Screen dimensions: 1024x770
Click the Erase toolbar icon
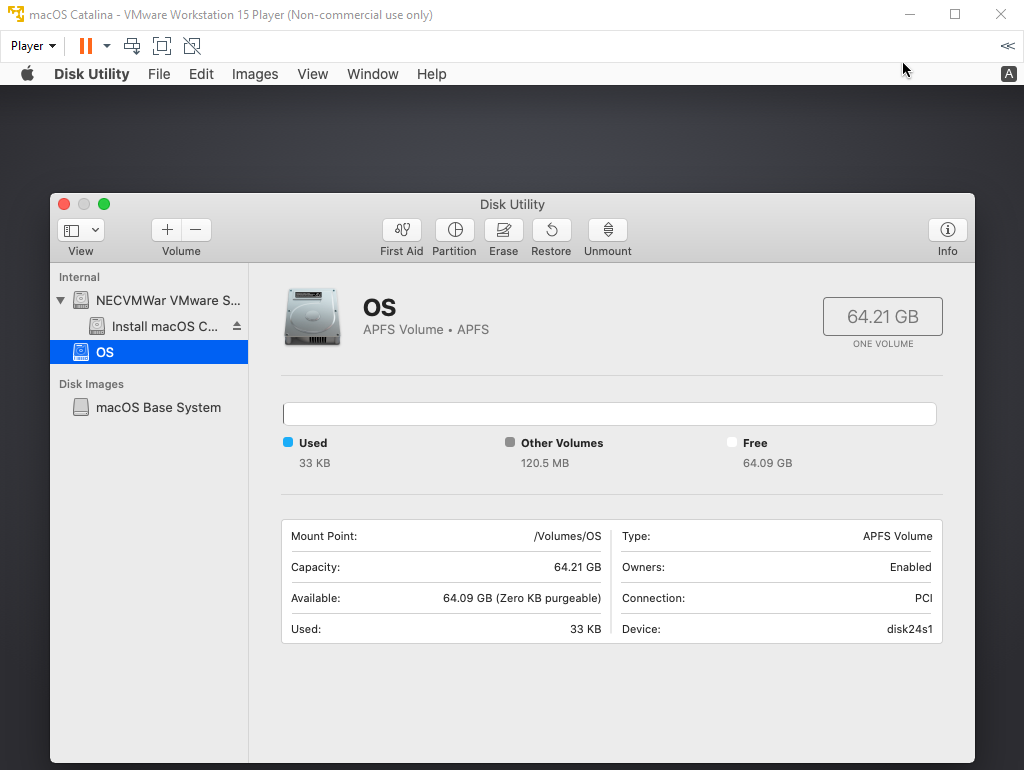click(x=504, y=230)
